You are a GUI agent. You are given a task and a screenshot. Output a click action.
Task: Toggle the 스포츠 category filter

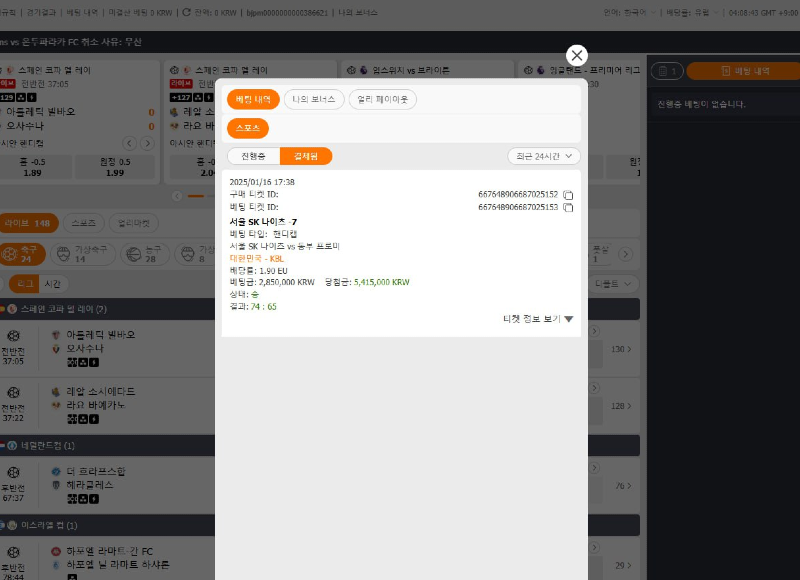(248, 128)
